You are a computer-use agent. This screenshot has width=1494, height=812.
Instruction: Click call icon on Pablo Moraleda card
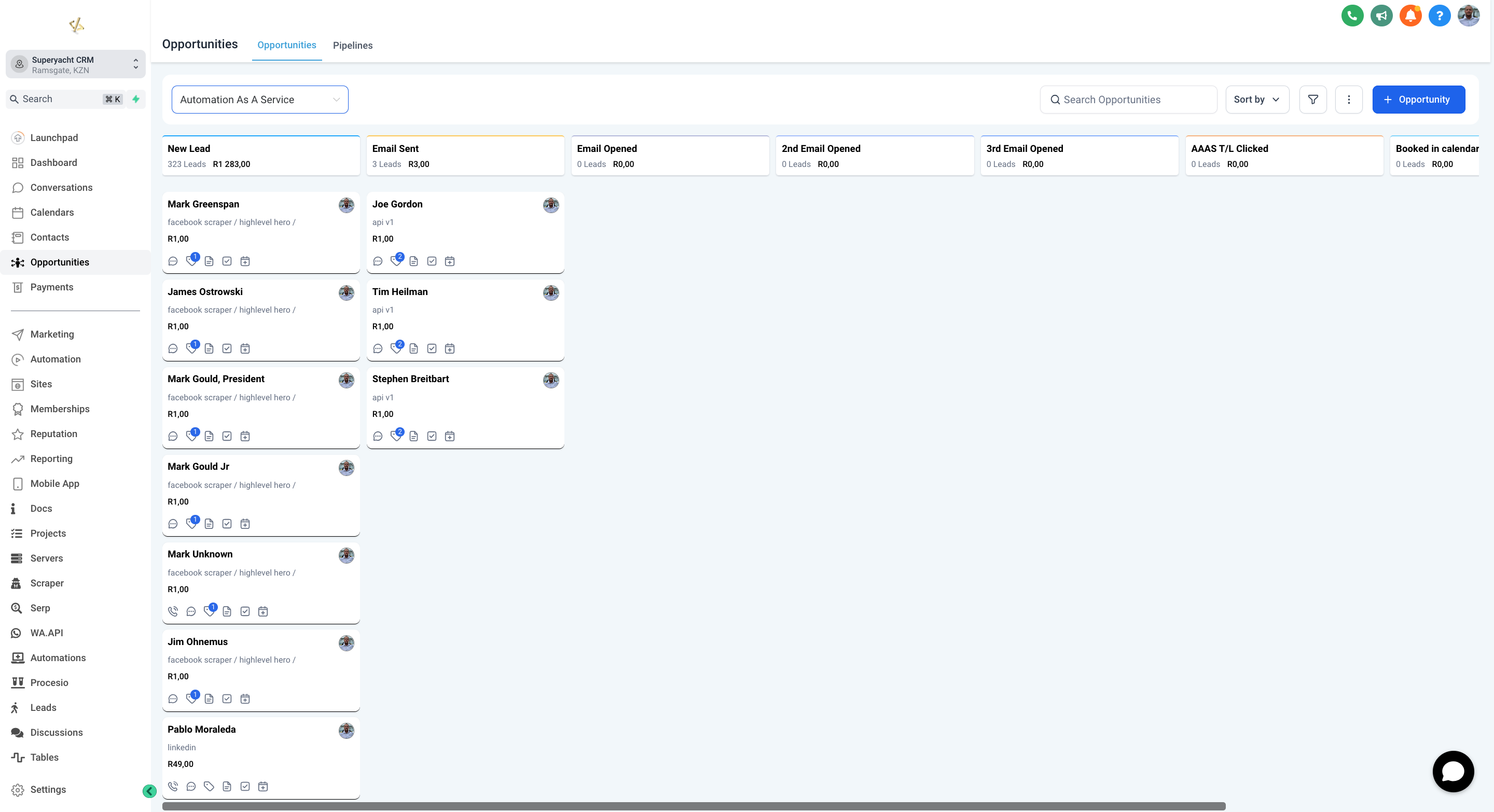coord(173,787)
